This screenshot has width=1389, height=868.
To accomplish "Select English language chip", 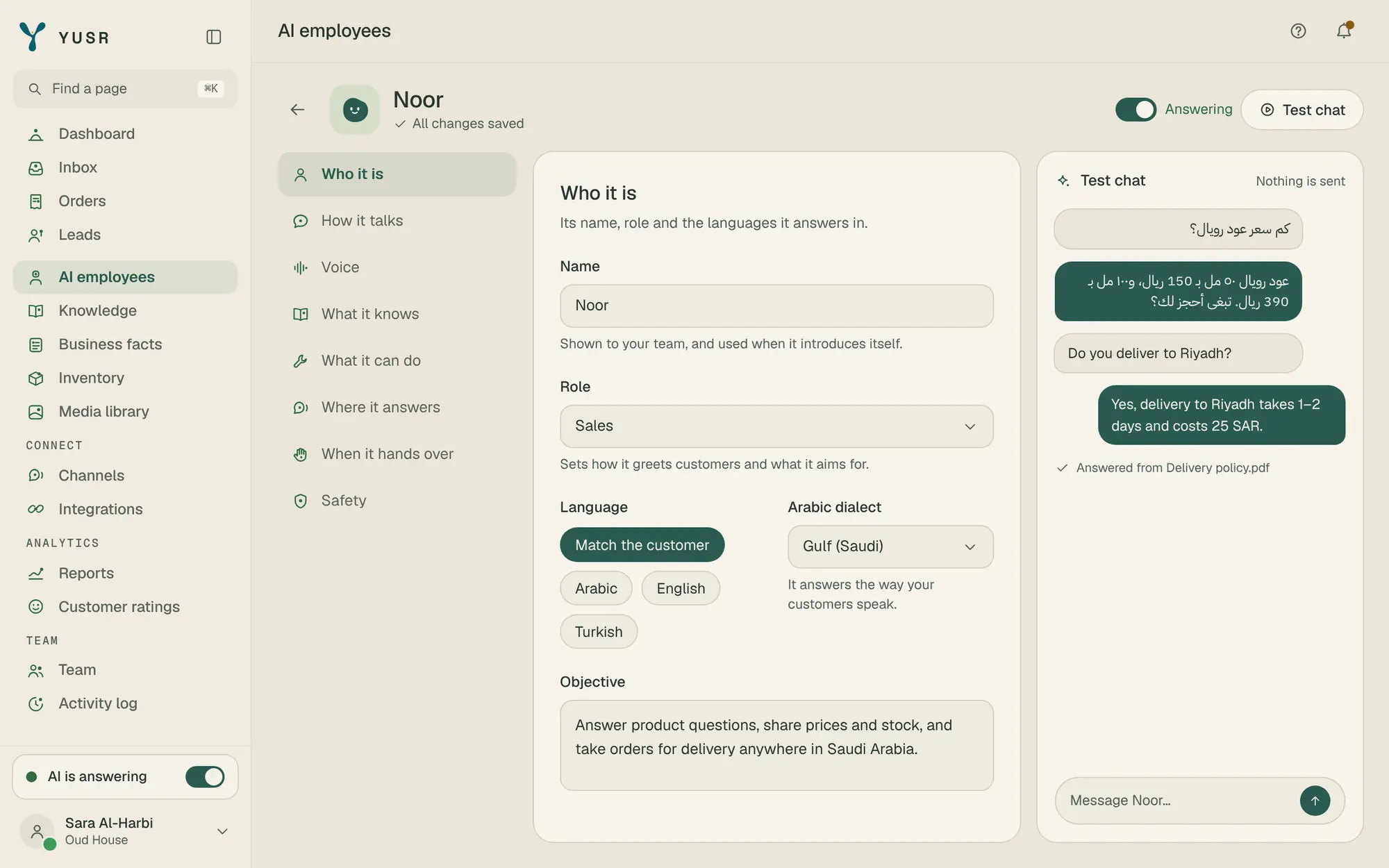I will click(681, 588).
